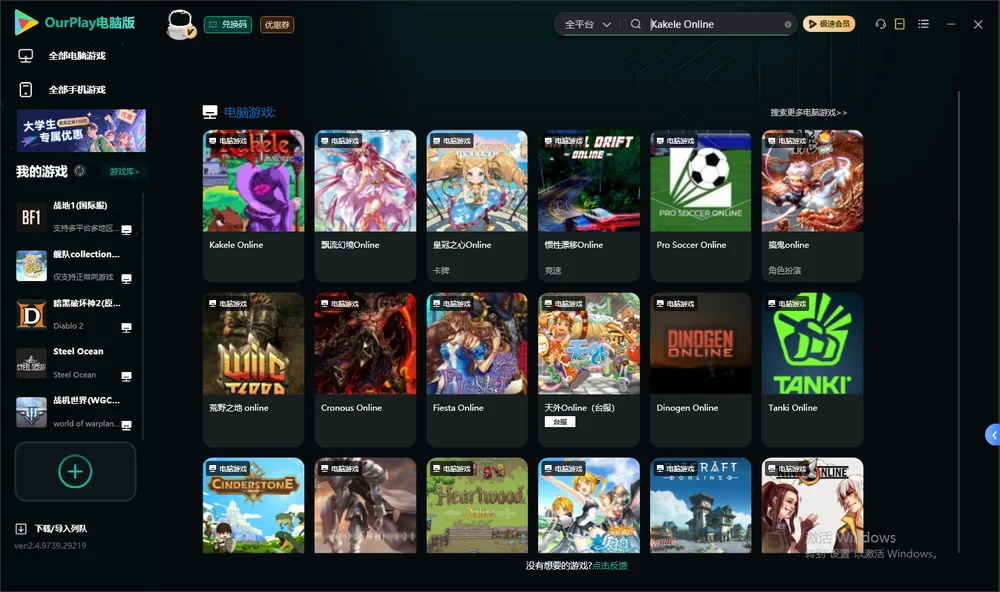
Task: Open the Pro Soccer Online game card
Action: click(701, 205)
